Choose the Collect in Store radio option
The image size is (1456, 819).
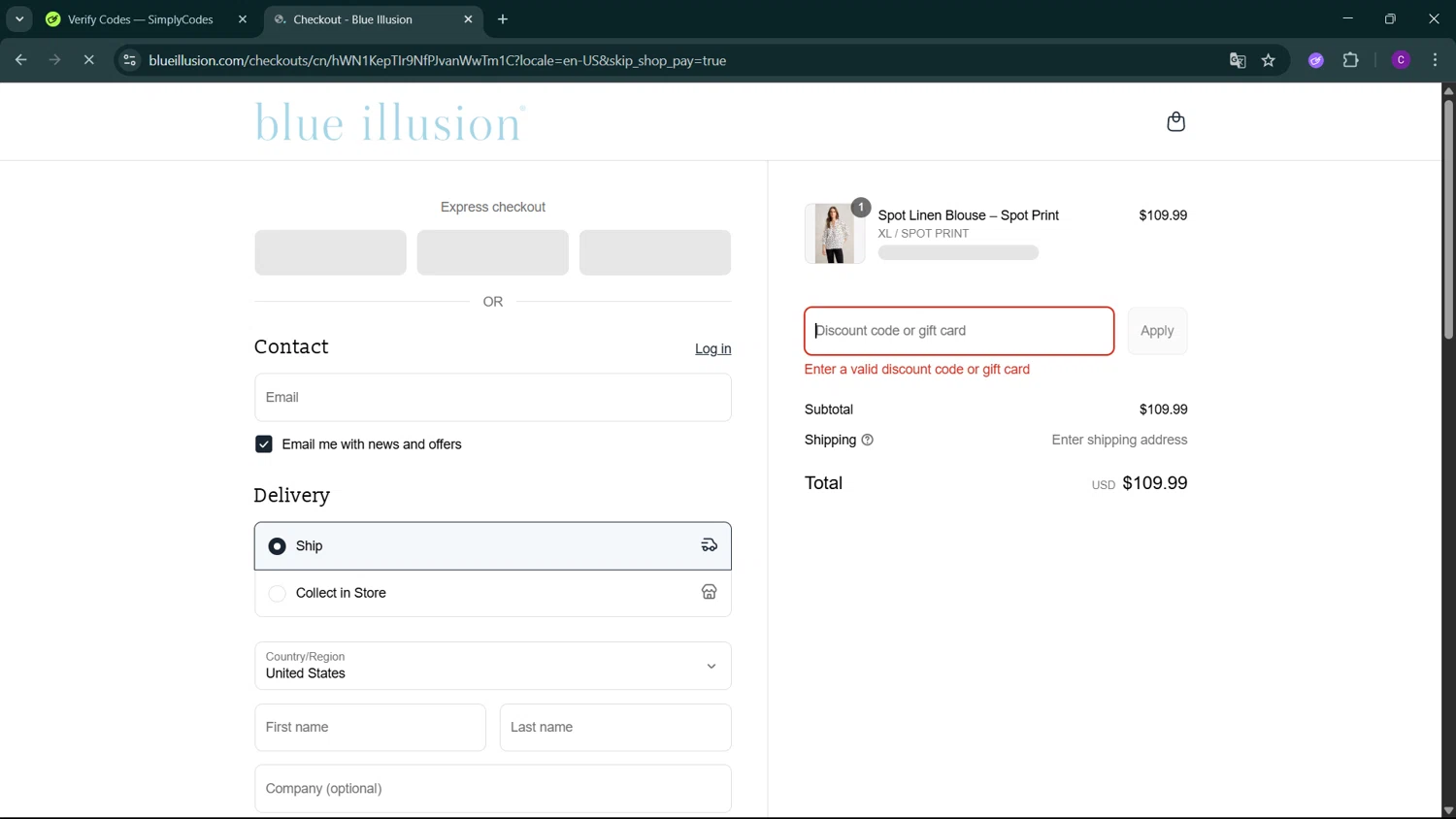(277, 593)
